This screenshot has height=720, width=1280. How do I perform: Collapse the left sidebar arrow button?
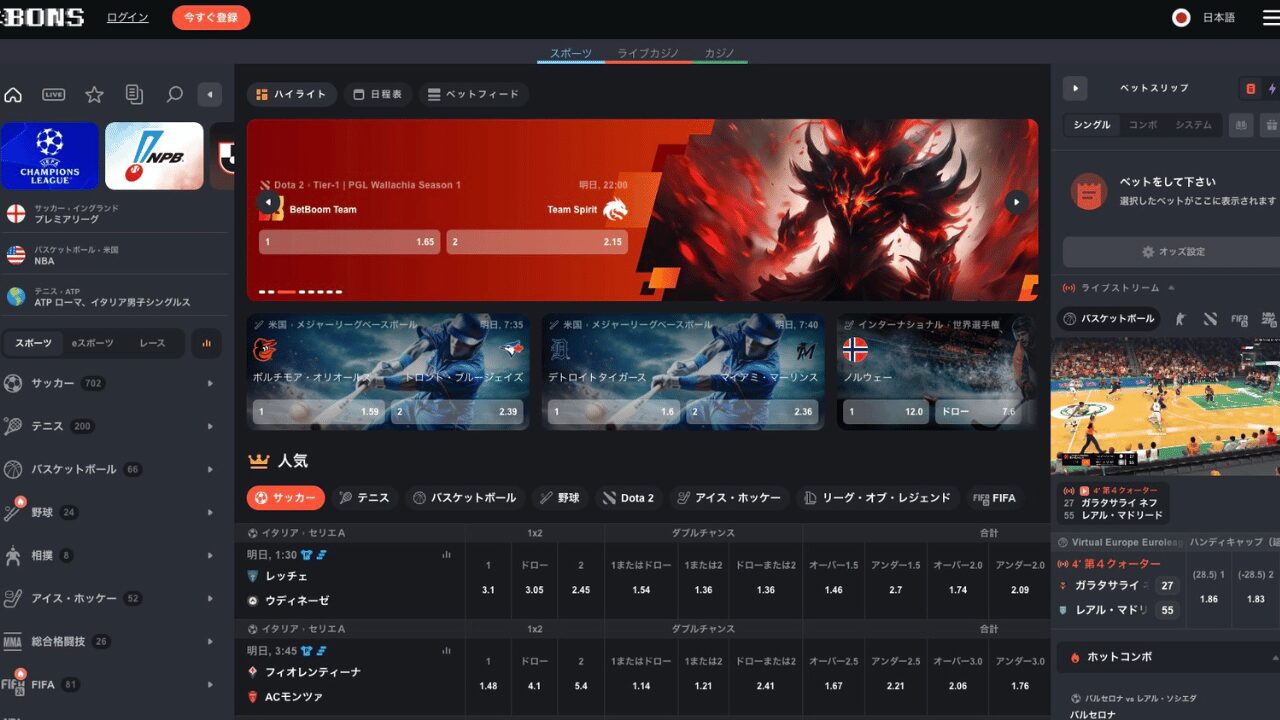click(209, 95)
